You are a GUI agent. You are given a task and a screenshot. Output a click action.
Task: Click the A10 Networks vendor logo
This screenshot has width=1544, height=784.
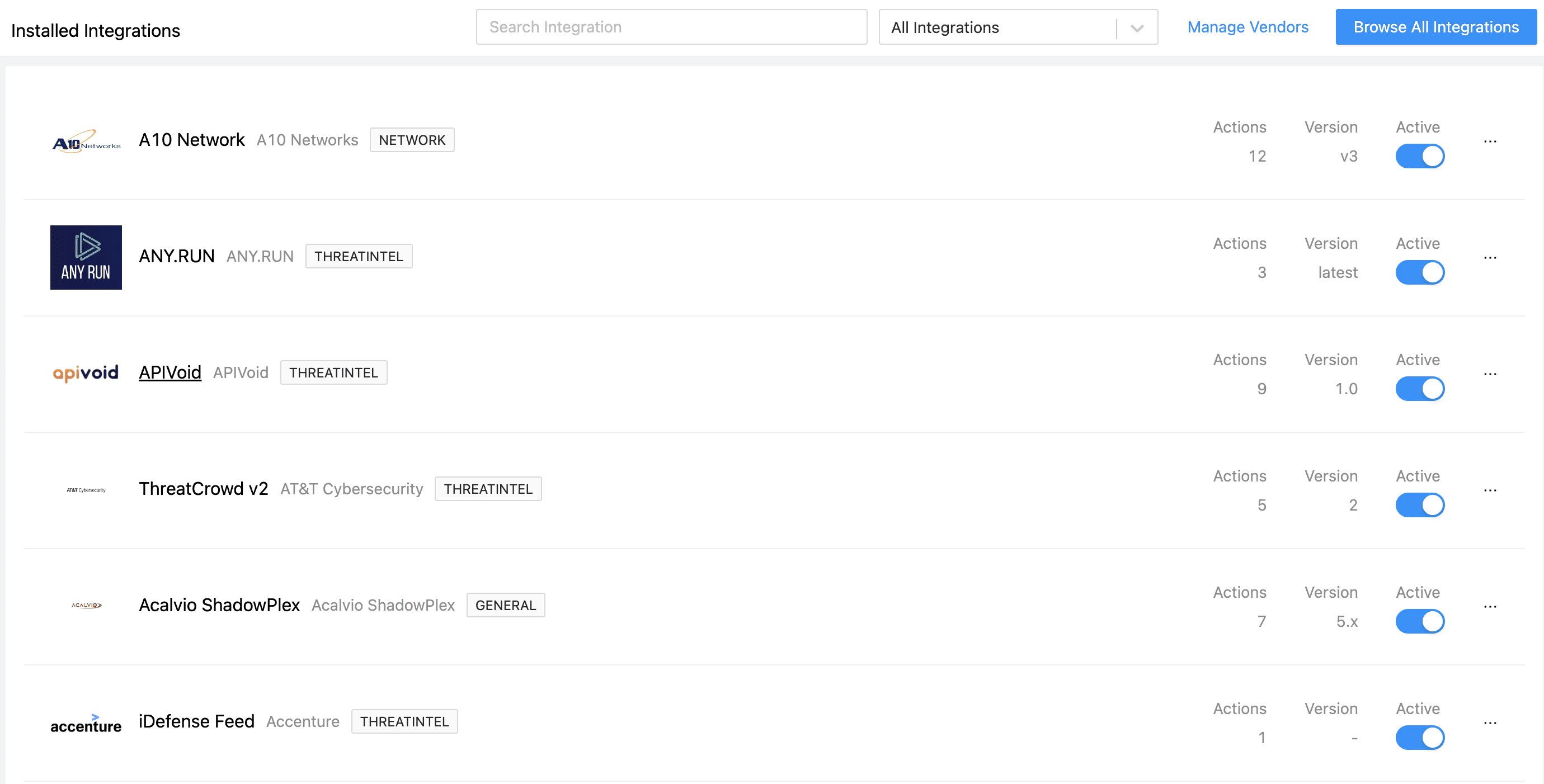(x=86, y=142)
